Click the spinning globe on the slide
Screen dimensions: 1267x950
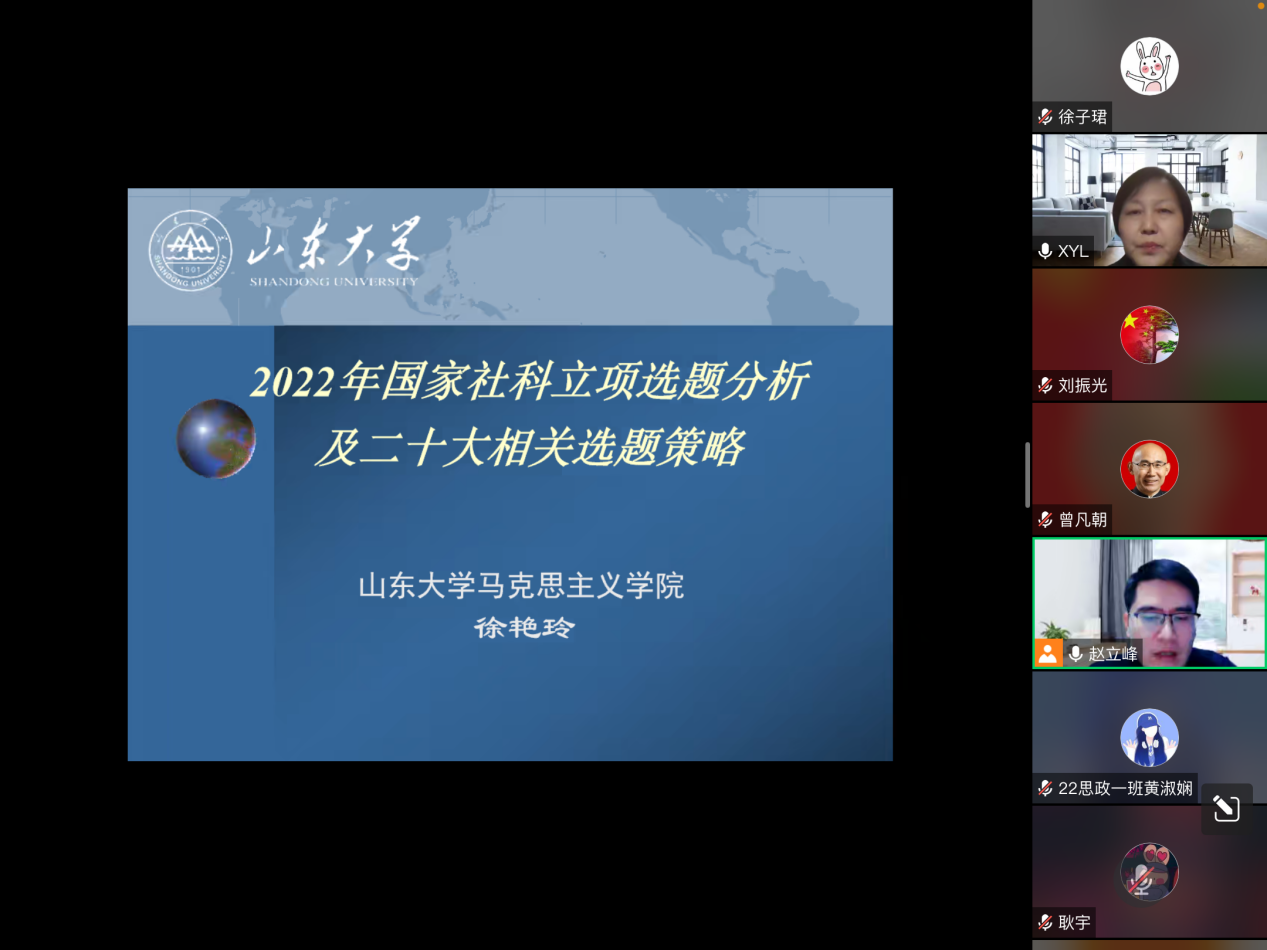tap(216, 438)
